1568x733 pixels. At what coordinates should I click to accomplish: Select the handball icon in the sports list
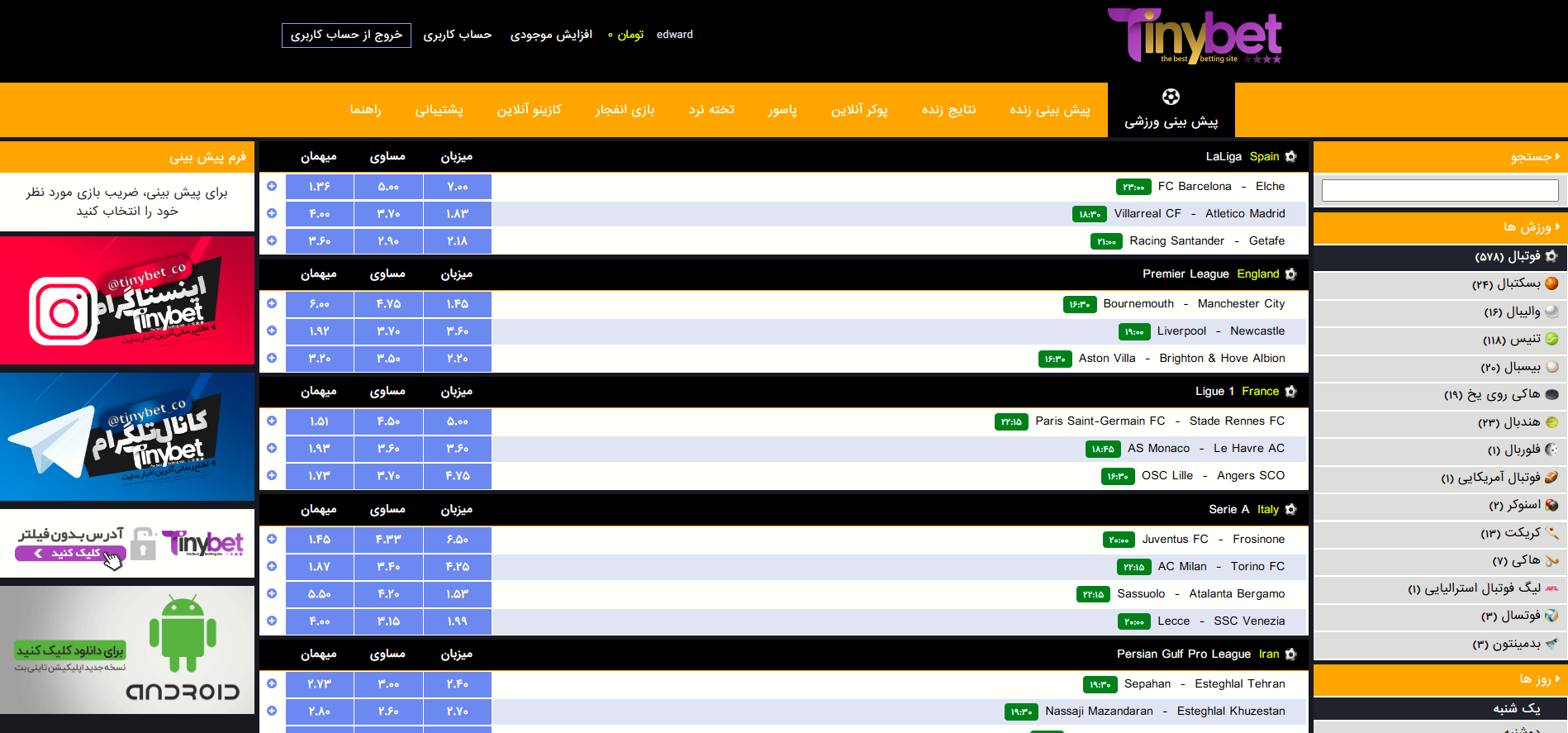click(x=1551, y=422)
